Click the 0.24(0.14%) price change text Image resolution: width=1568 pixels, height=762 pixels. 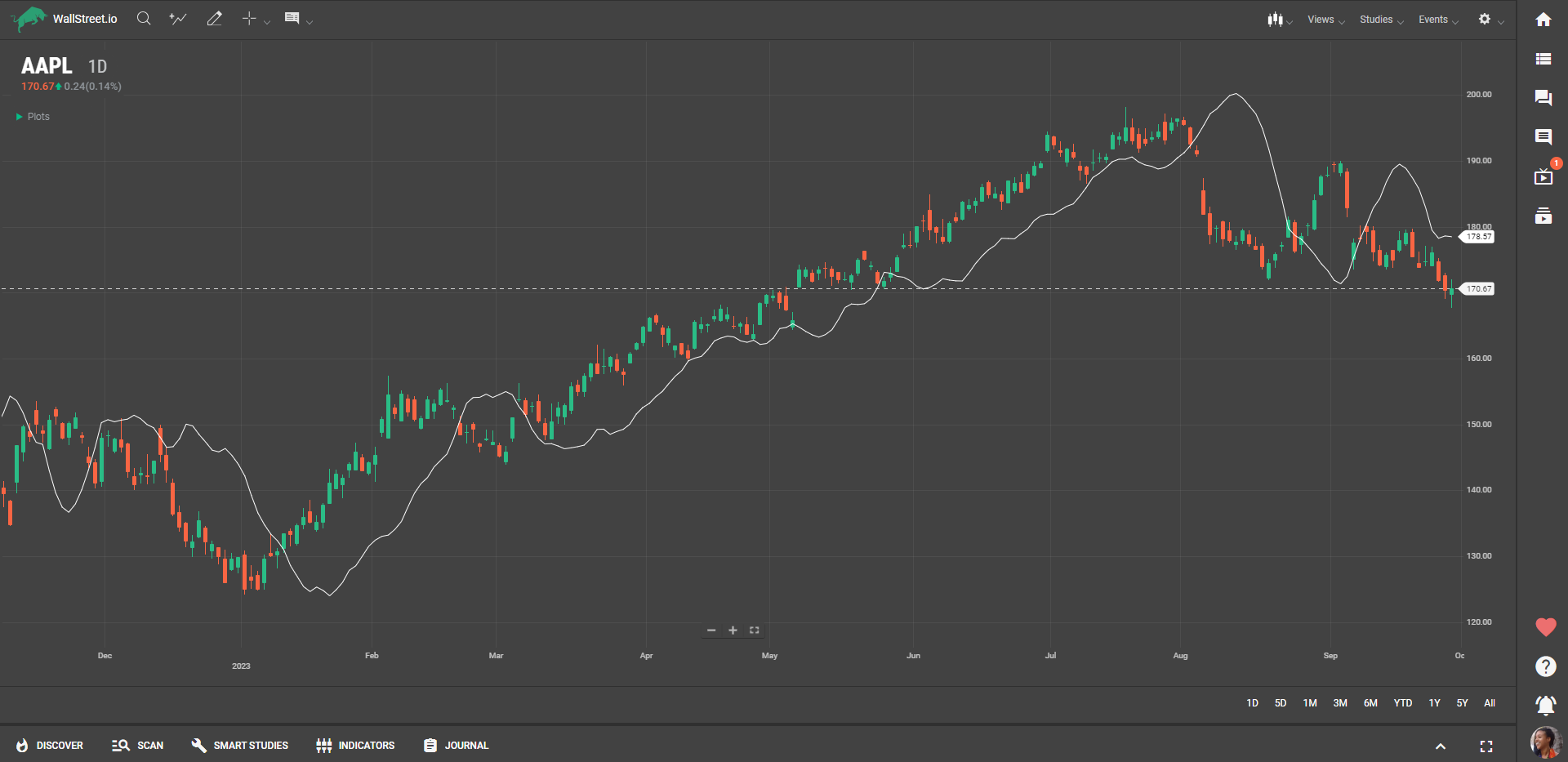point(92,87)
